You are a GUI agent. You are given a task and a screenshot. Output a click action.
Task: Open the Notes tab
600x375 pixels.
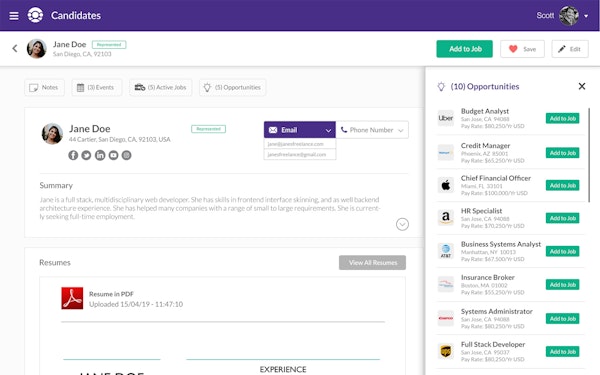pyautogui.click(x=44, y=88)
